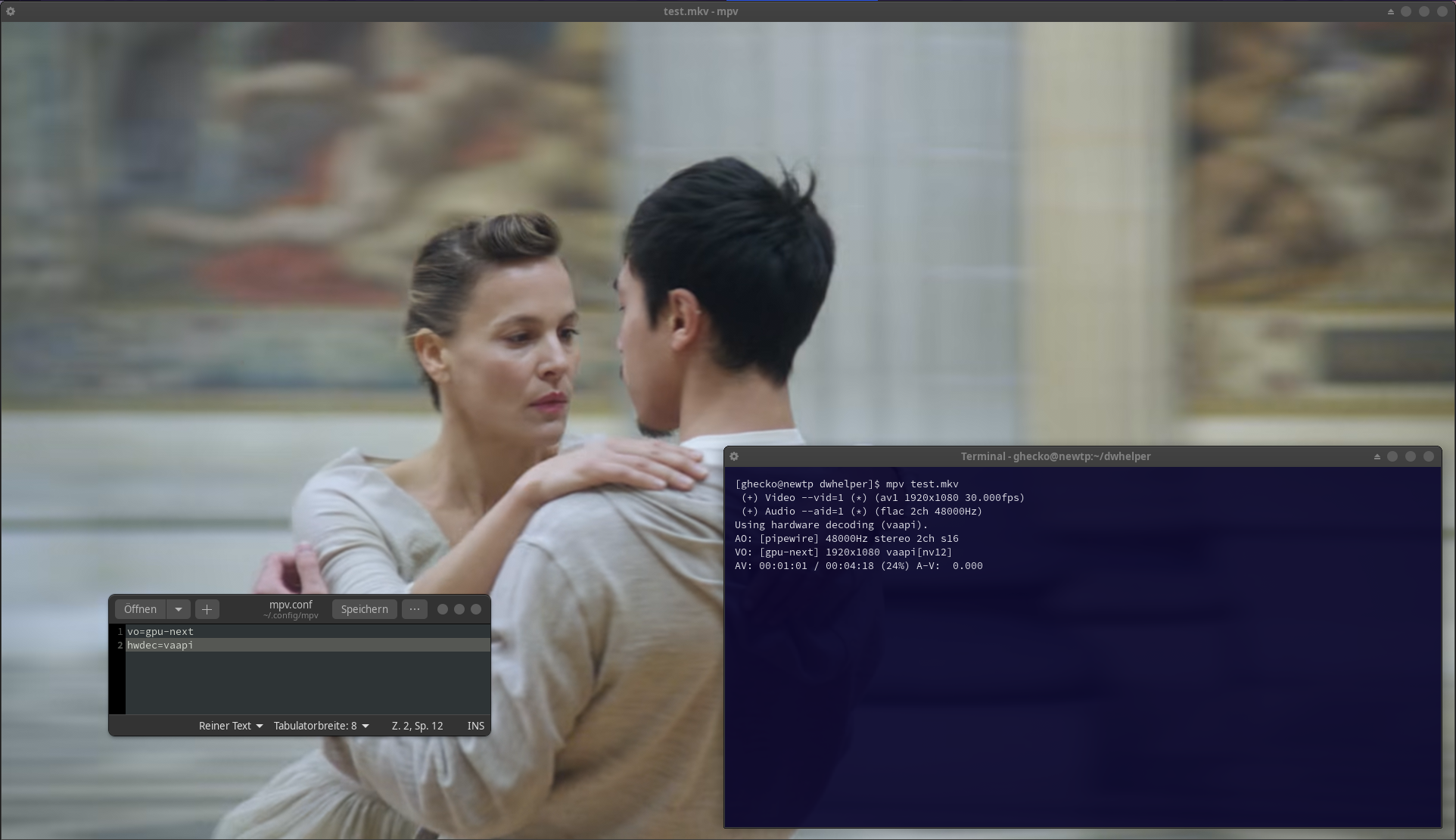
Task: Toggle INS overwrite mode in status bar
Action: coord(475,726)
